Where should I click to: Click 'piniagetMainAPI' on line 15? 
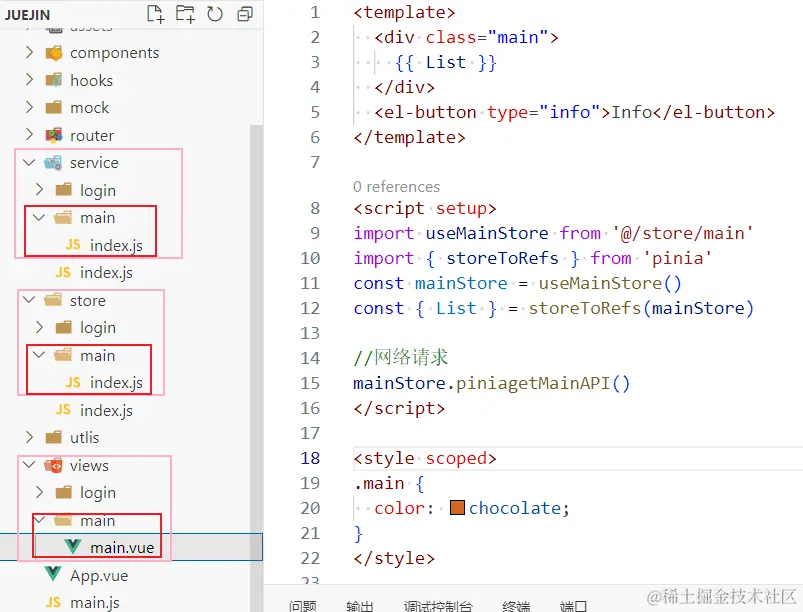(x=533, y=383)
